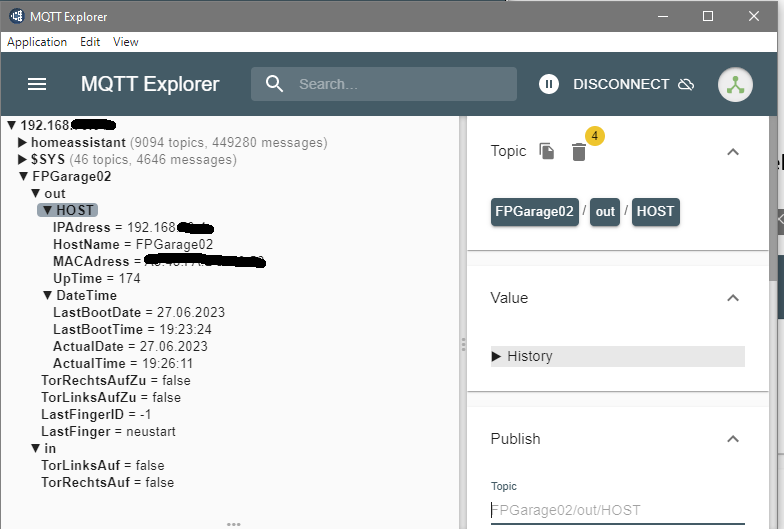Open the hamburger navigation menu
The width and height of the screenshot is (784, 529).
pos(36,84)
